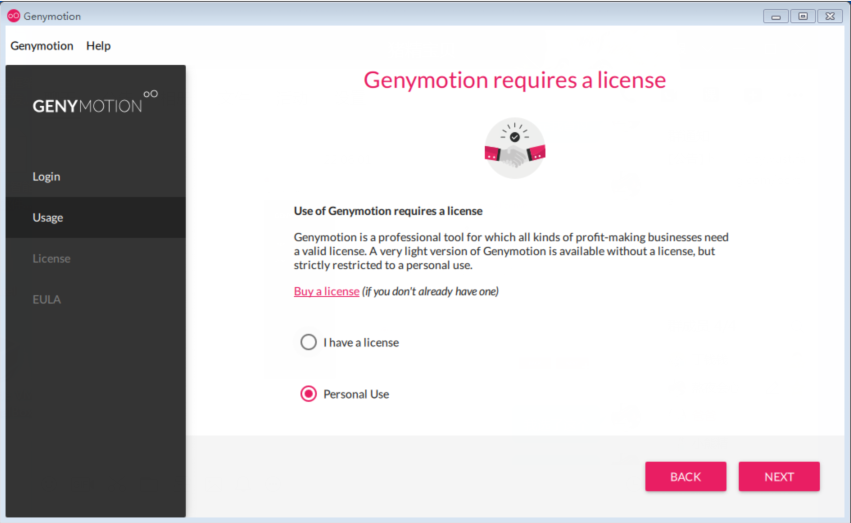The width and height of the screenshot is (851, 523).
Task: Select the Usage step in sidebar
Action: click(x=96, y=218)
